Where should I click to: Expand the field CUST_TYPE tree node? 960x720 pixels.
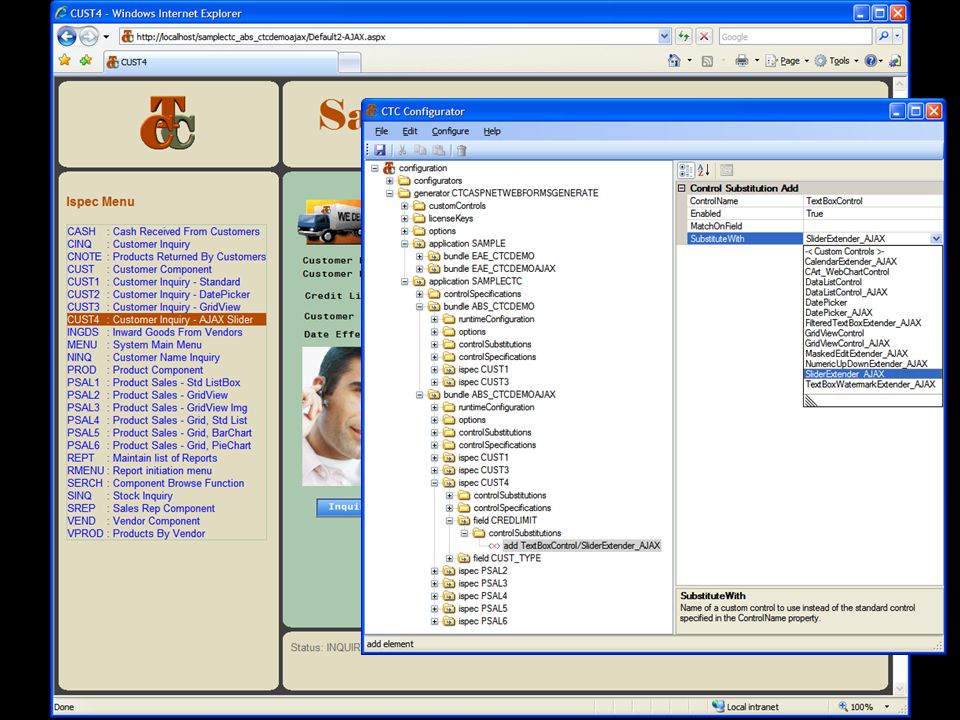tap(449, 558)
